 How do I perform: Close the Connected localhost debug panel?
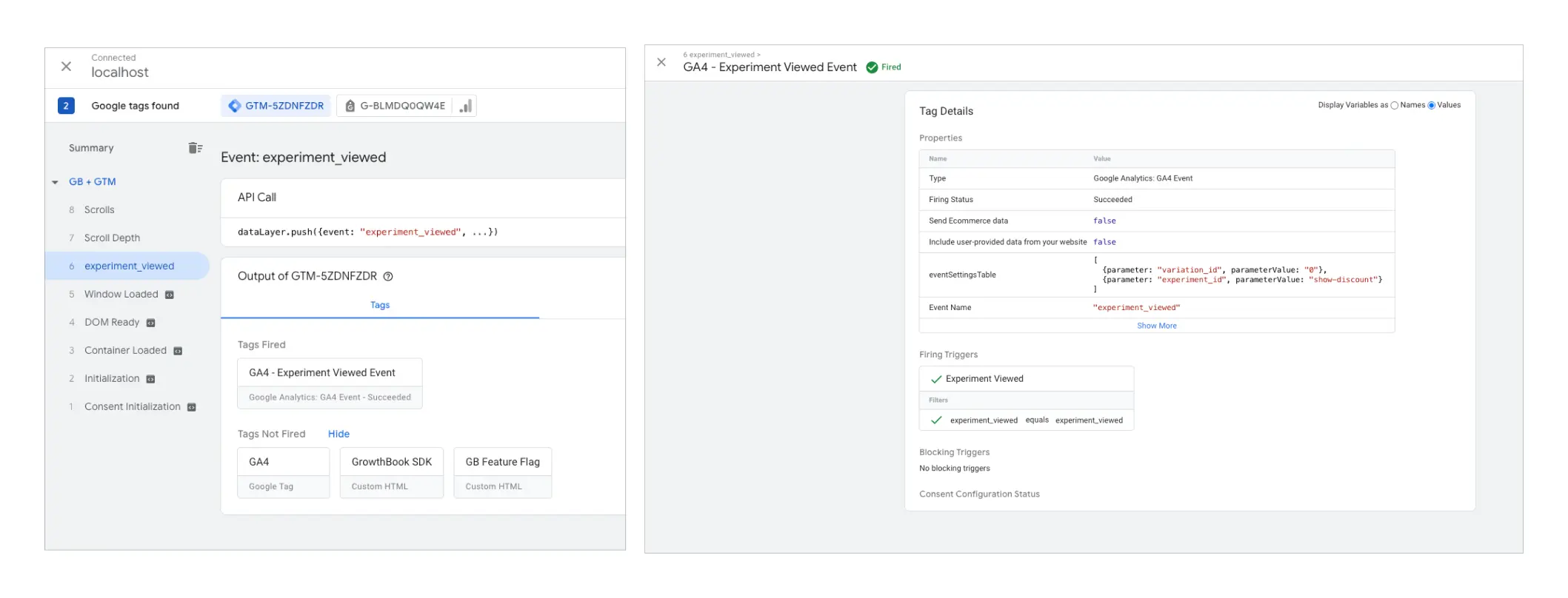click(66, 67)
